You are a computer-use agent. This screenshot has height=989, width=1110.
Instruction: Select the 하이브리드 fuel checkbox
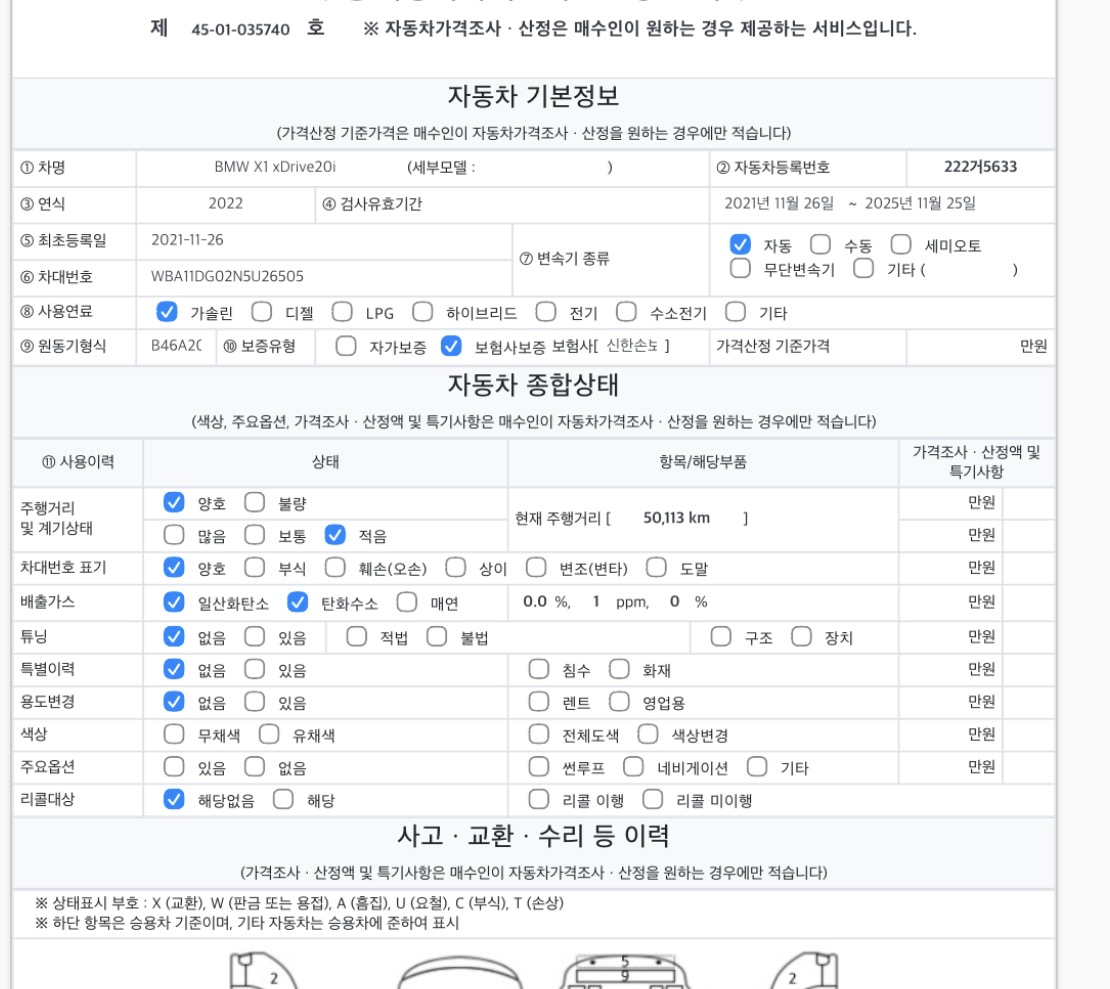[423, 312]
